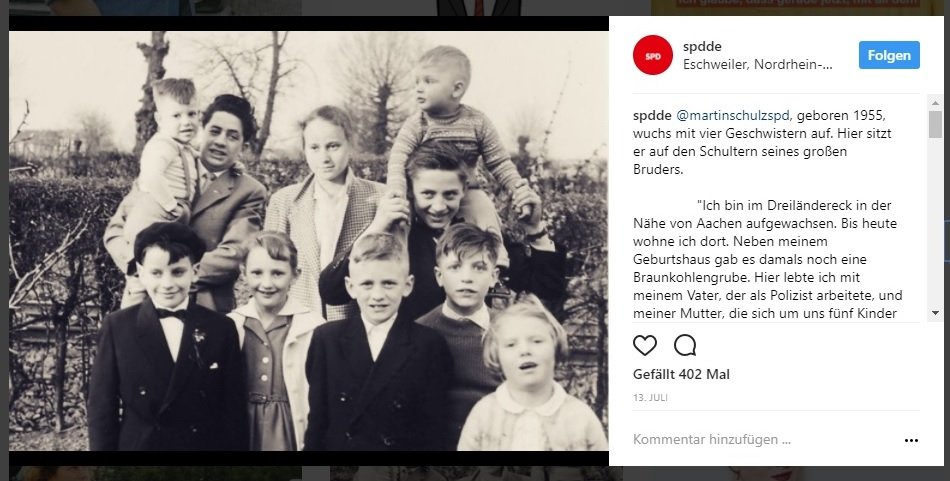Click dimmed overlay left of photo to close
Image resolution: width=950 pixels, height=481 pixels.
[x=4, y=242]
